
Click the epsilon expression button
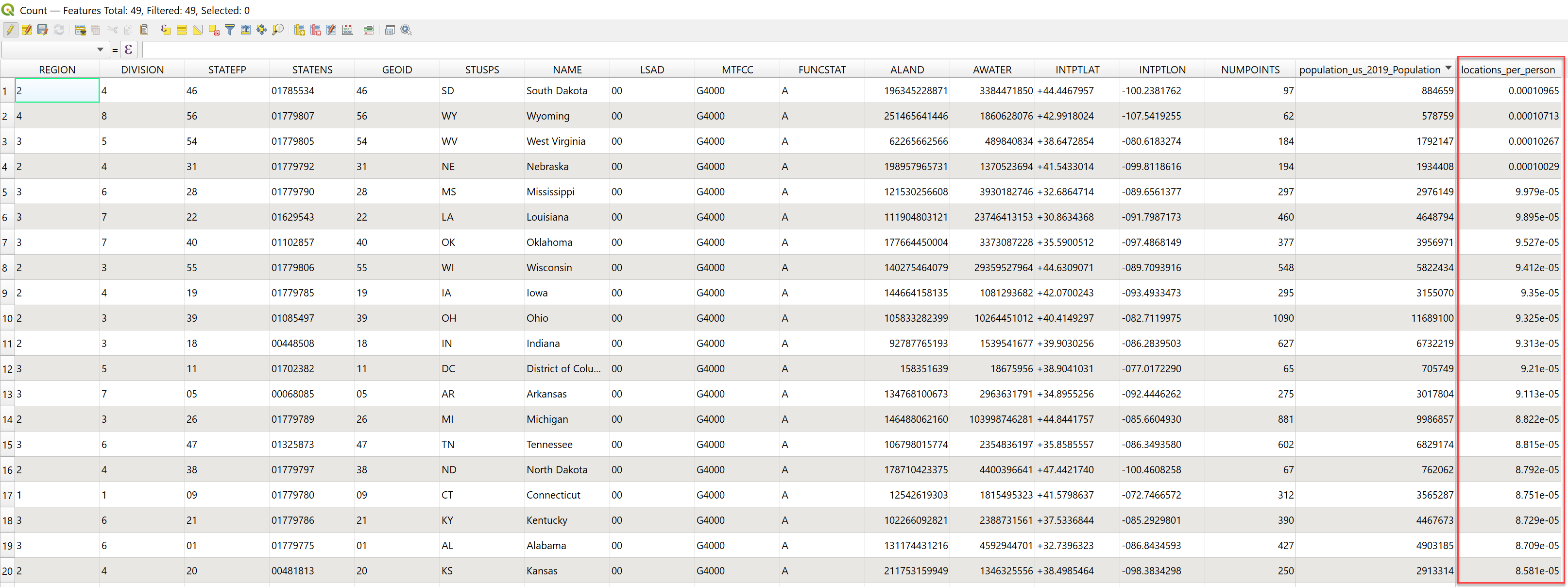pos(128,50)
